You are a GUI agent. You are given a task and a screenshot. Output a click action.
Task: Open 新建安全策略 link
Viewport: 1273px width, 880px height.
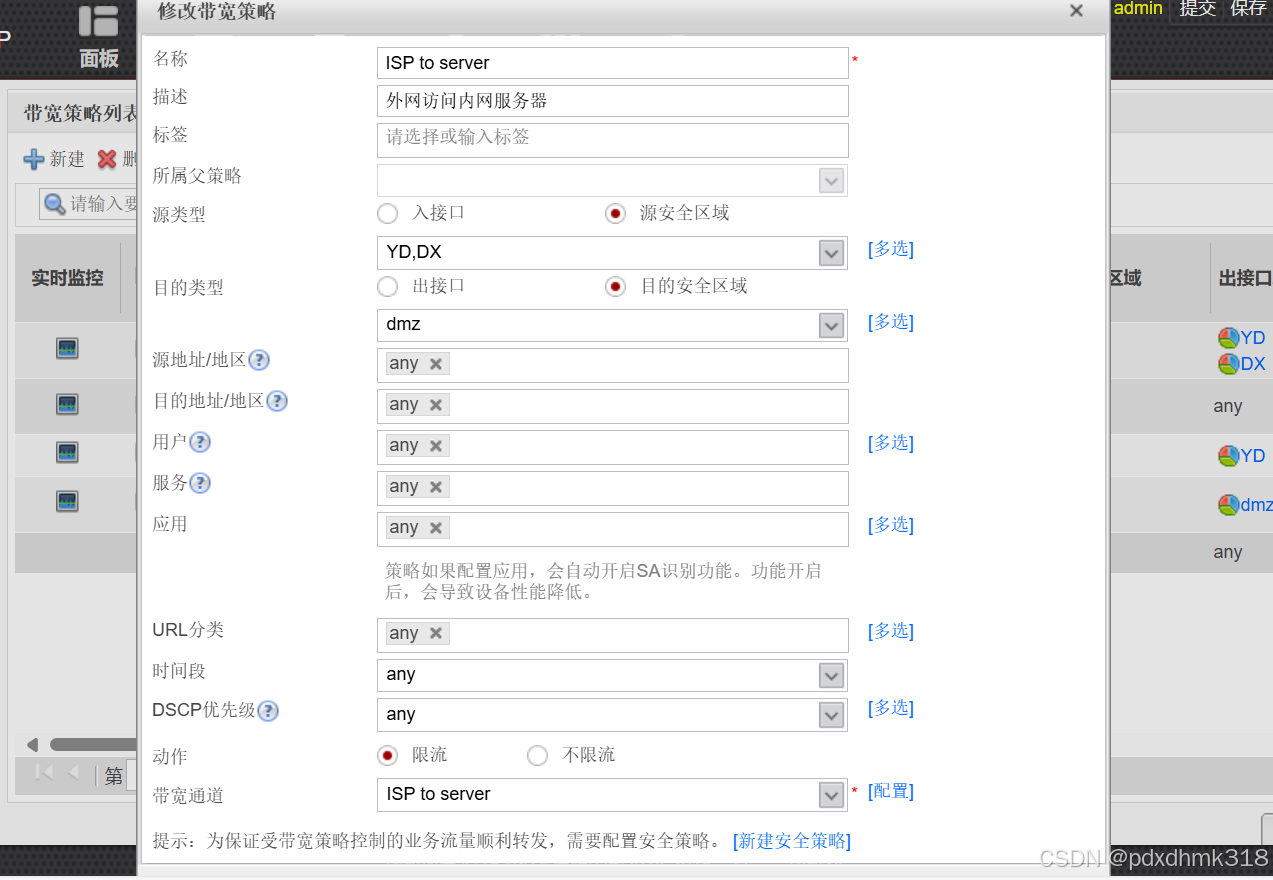coord(792,841)
